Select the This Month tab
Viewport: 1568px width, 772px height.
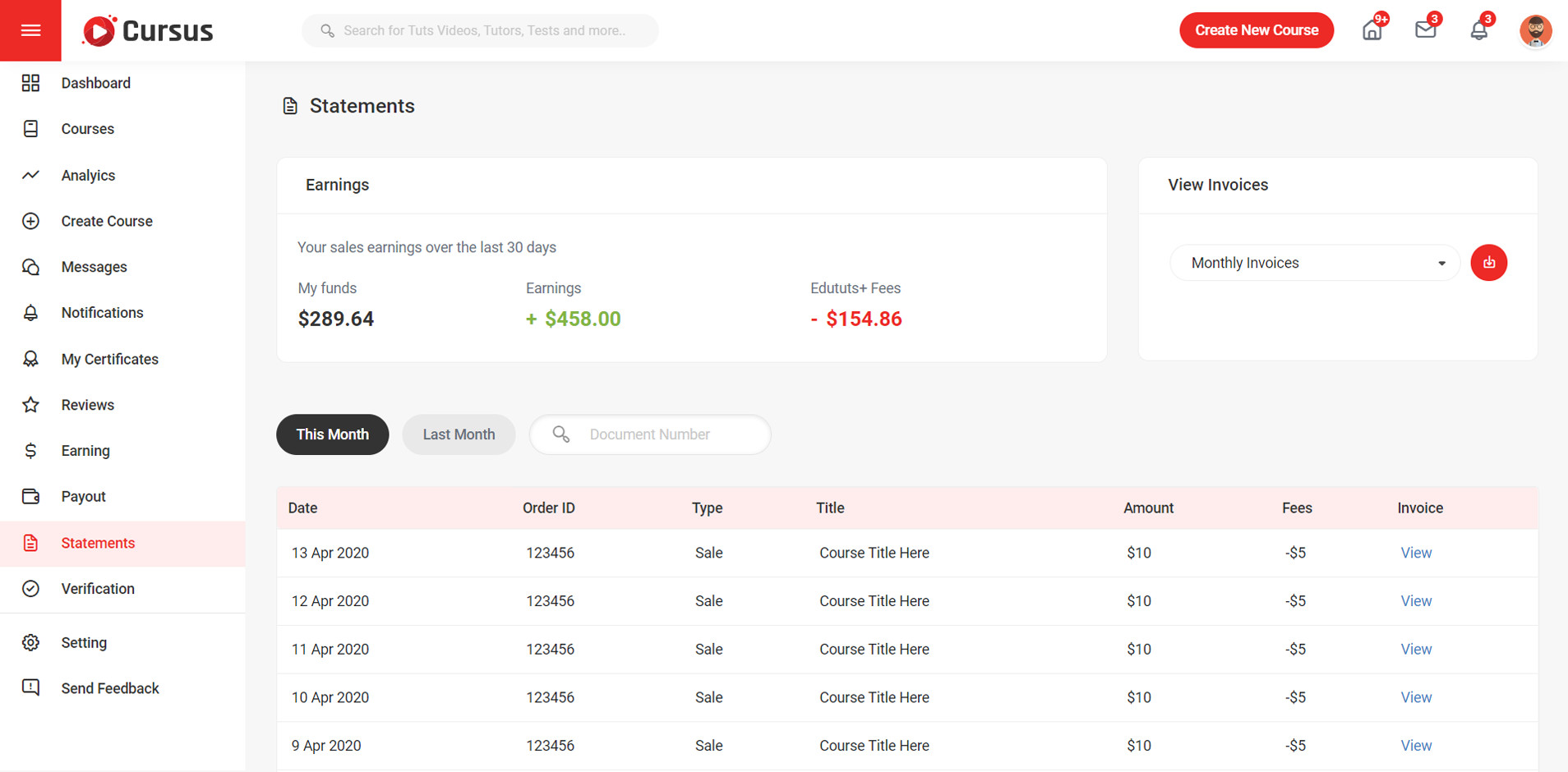[x=332, y=434]
